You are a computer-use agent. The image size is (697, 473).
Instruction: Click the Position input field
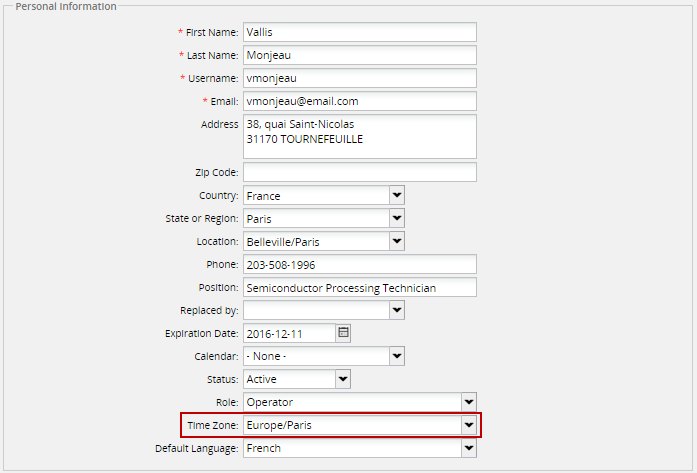[x=359, y=287]
